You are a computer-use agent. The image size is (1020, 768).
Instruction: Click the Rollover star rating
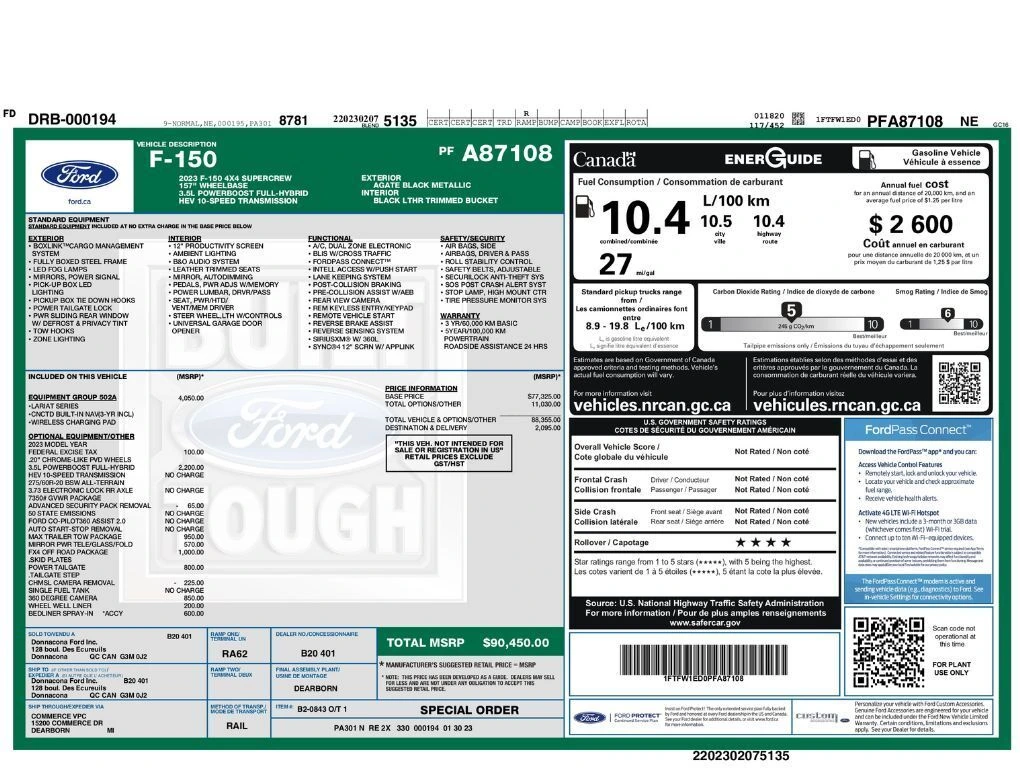pyautogui.click(x=763, y=542)
